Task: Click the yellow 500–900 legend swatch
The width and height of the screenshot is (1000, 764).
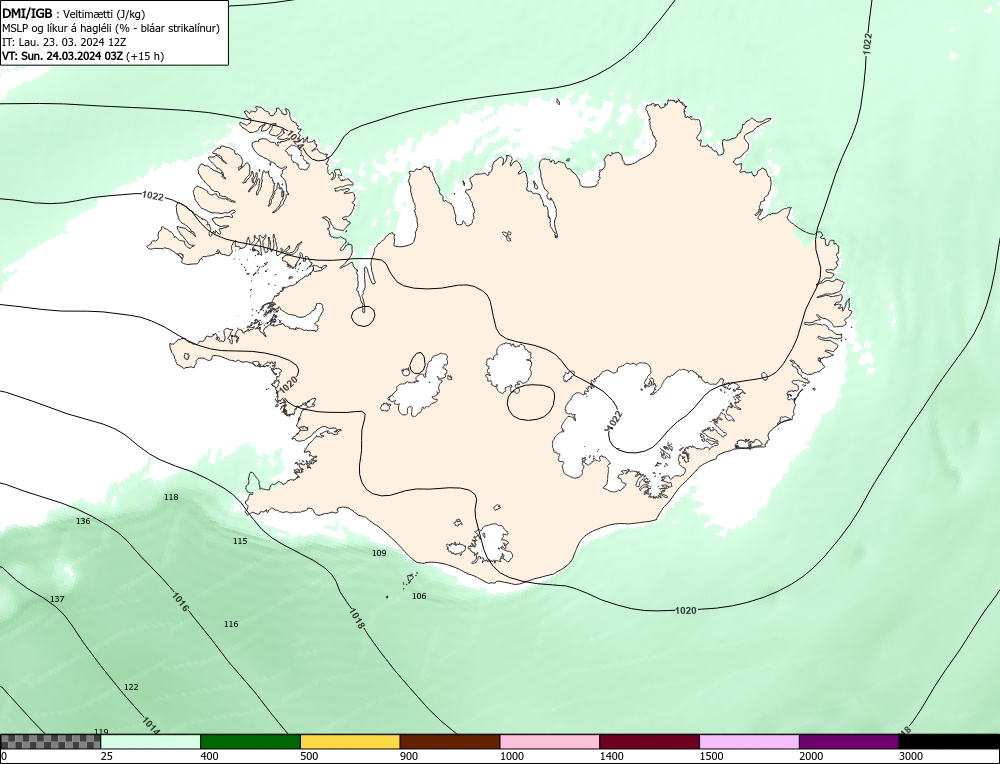Action: coord(350,742)
